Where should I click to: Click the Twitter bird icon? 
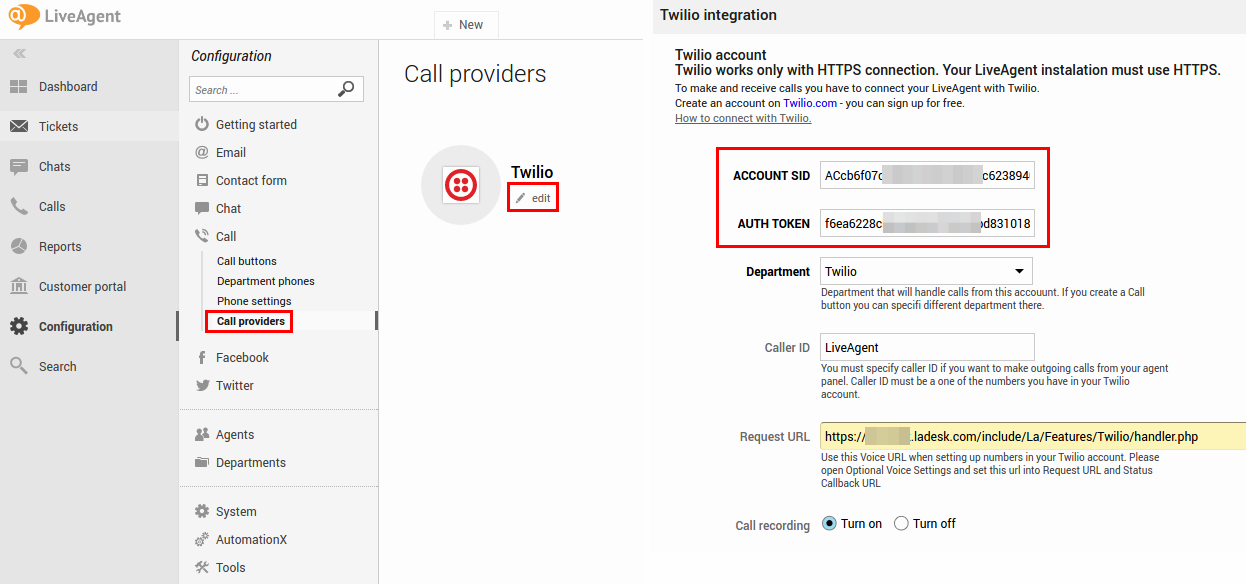202,386
